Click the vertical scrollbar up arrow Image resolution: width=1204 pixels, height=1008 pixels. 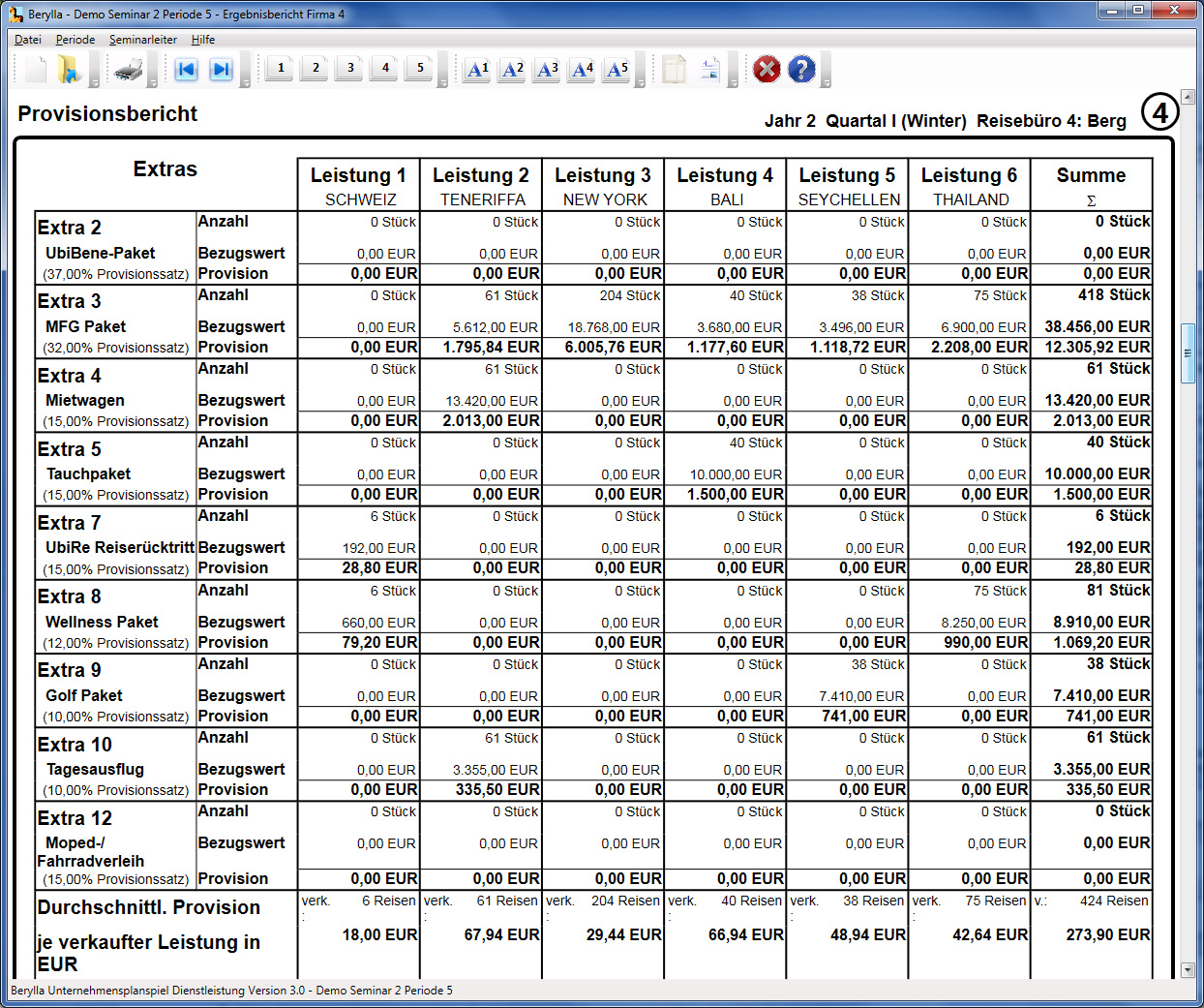[x=1188, y=97]
